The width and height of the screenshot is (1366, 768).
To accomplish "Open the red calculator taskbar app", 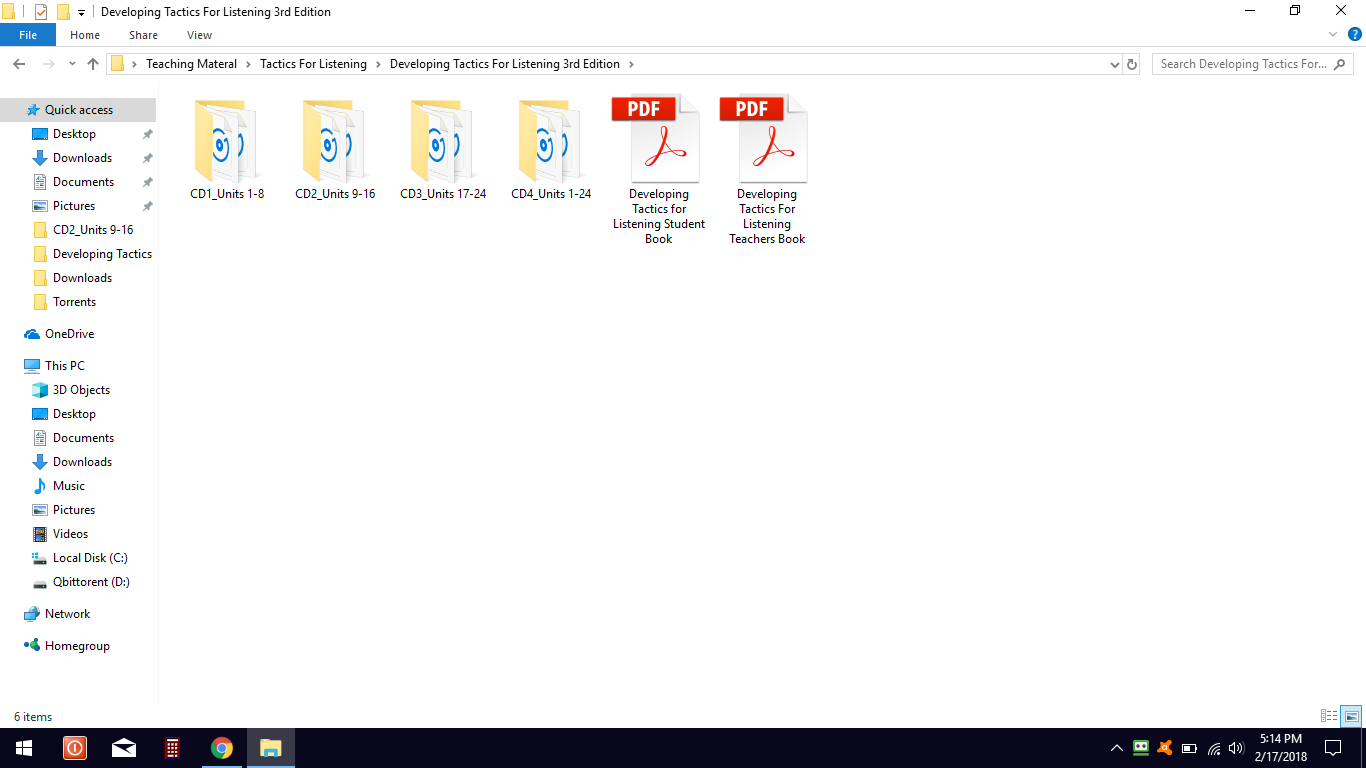I will (x=173, y=748).
